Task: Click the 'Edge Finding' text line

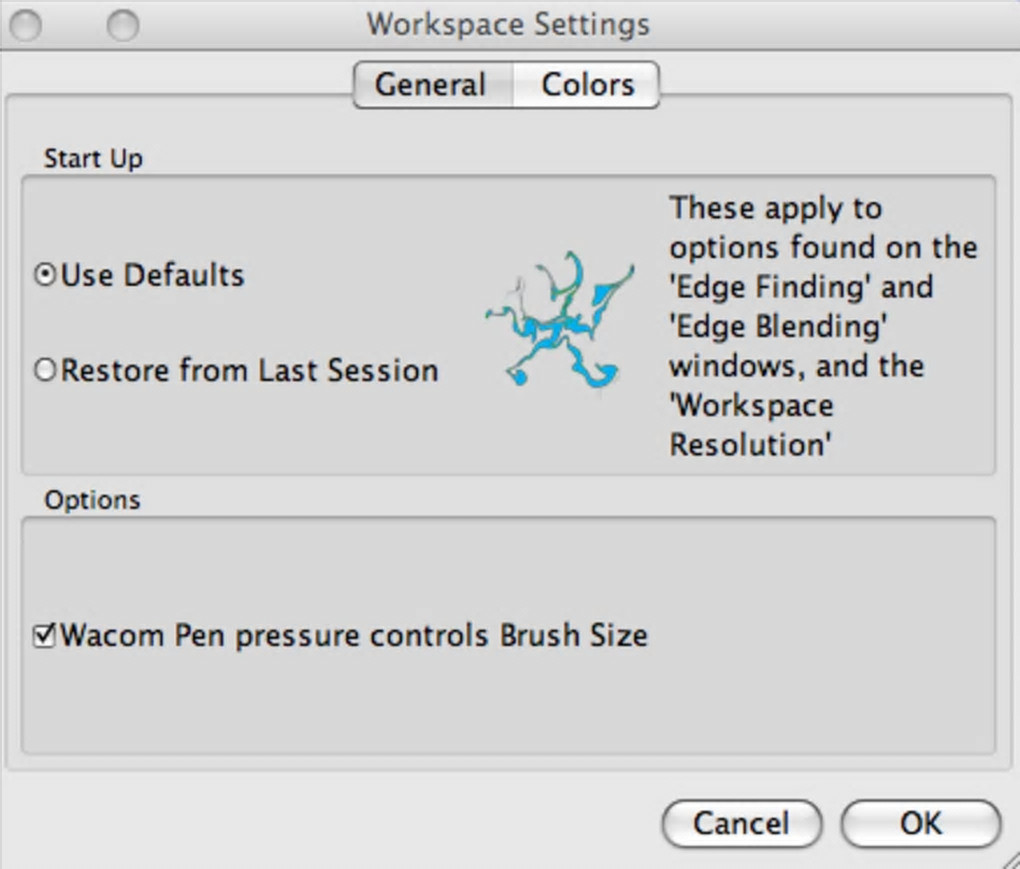Action: point(800,287)
